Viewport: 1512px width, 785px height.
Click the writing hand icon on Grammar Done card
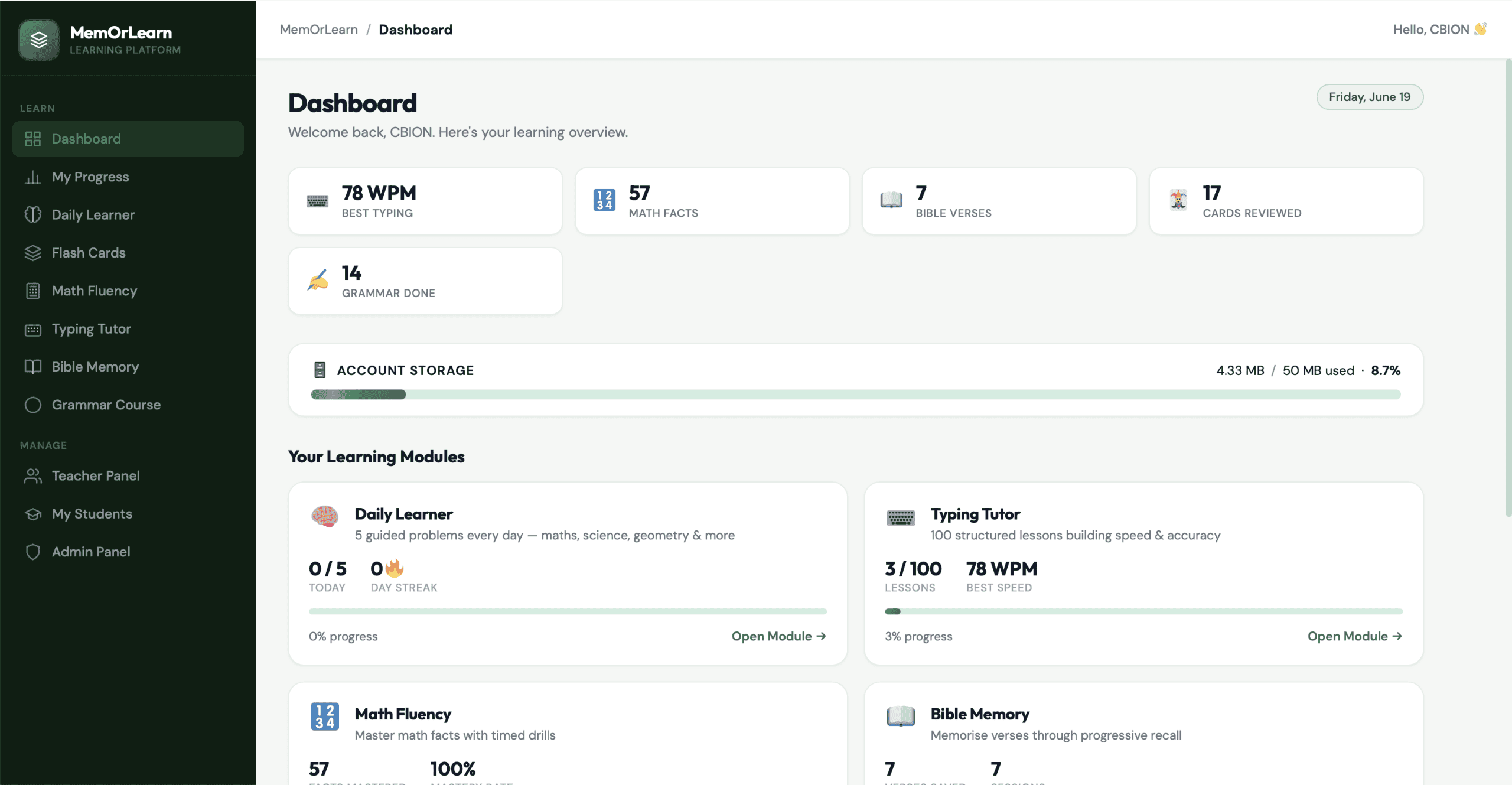tap(318, 280)
